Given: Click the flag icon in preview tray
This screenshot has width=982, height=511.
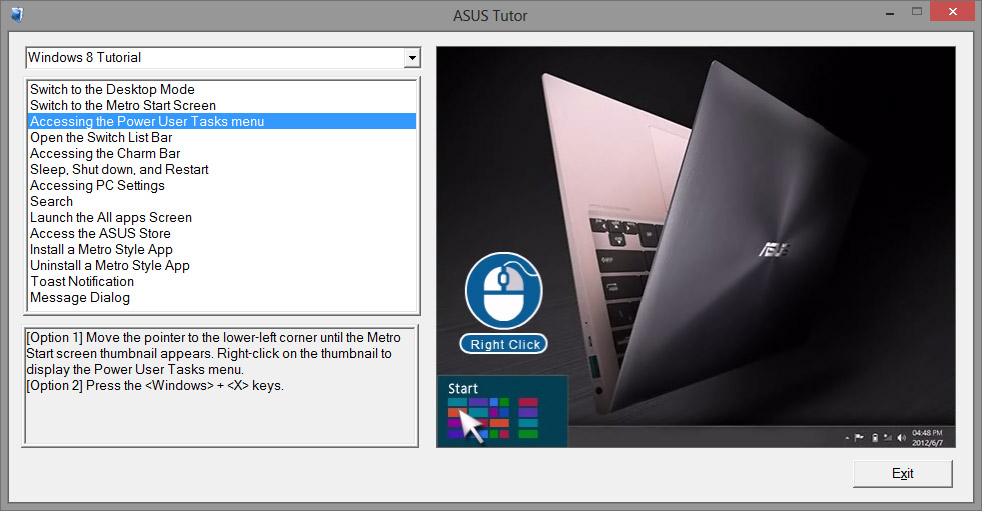Looking at the screenshot, I should coord(859,438).
